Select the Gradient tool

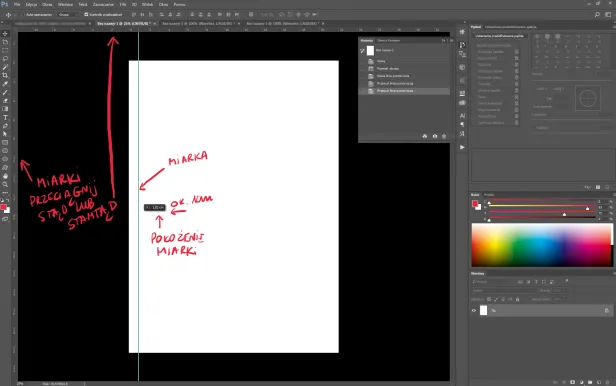[x=5, y=109]
